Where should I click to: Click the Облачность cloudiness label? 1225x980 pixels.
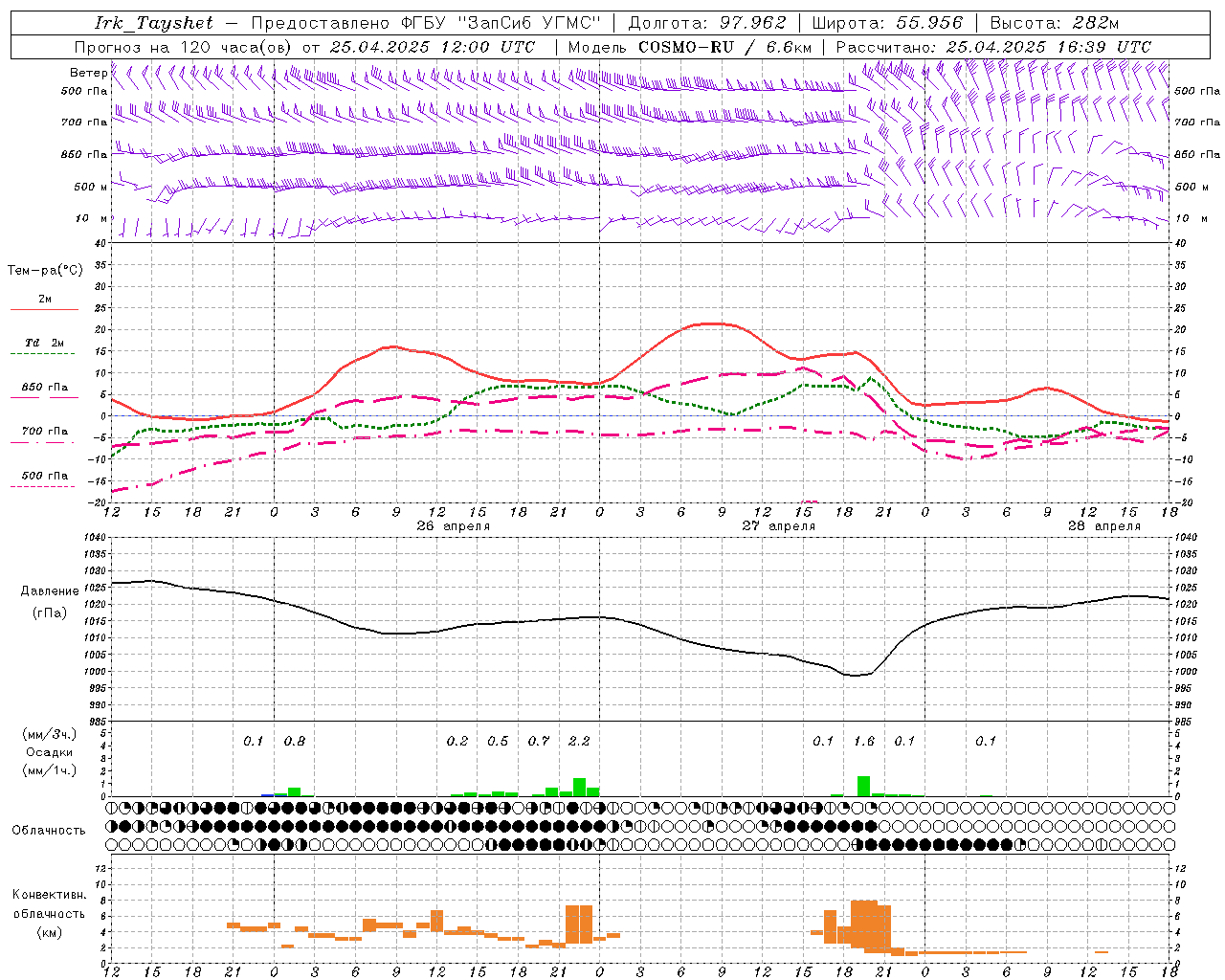(x=49, y=831)
